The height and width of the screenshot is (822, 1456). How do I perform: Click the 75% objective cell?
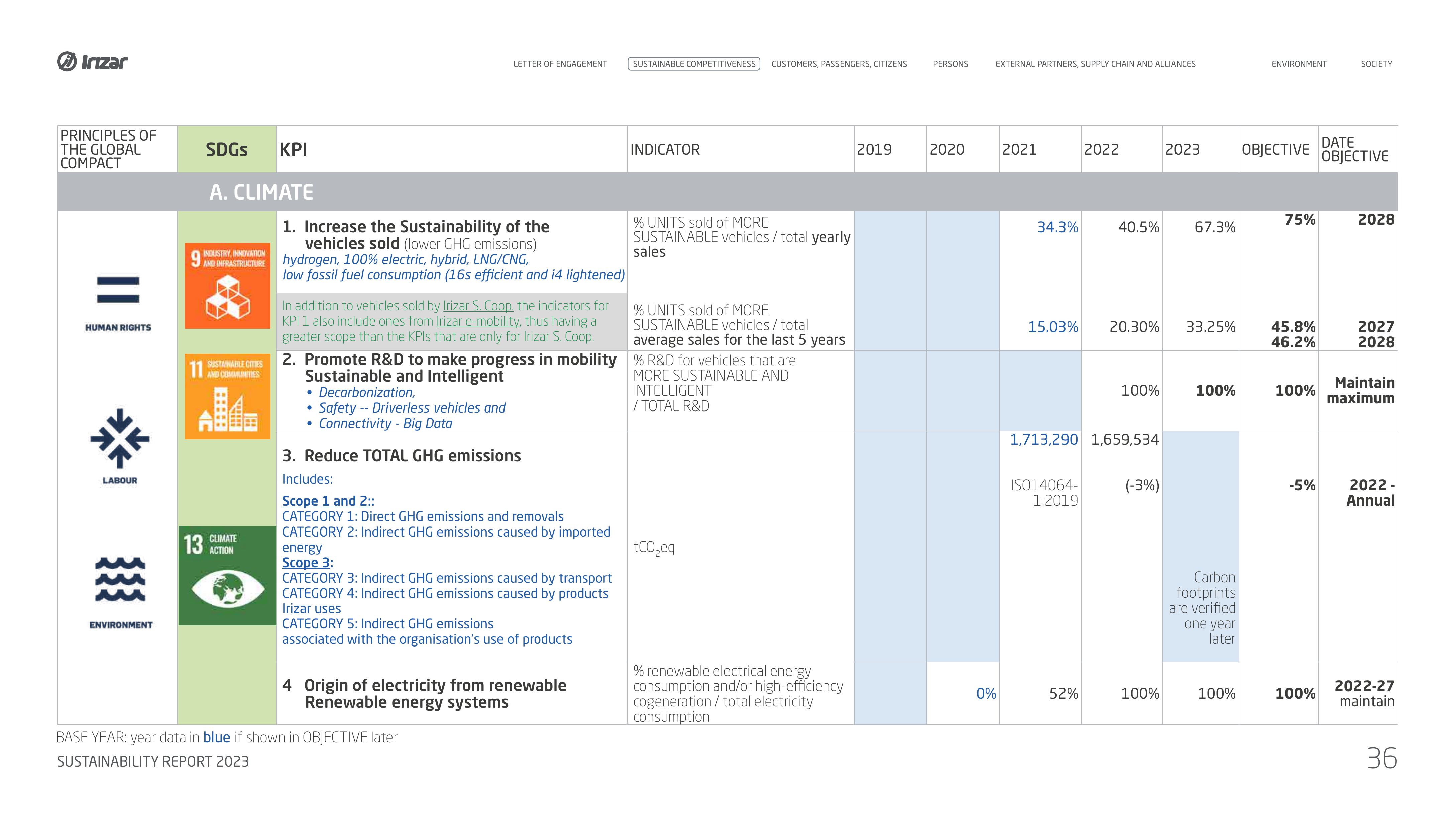click(1300, 220)
